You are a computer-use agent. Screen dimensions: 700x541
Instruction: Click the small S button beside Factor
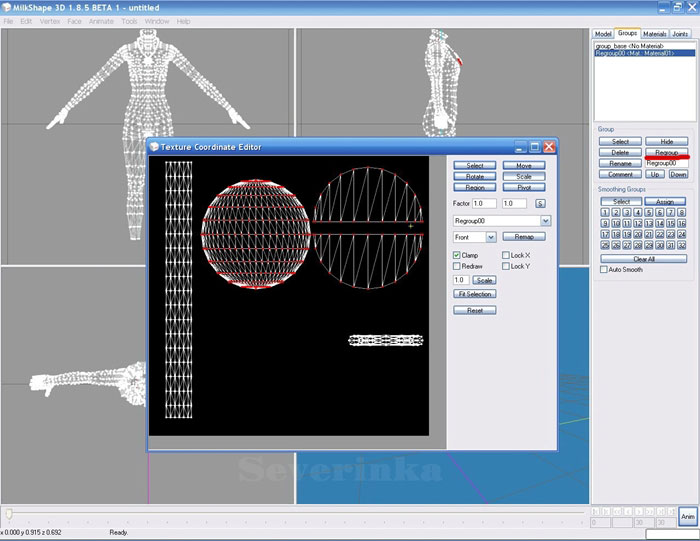tap(540, 203)
